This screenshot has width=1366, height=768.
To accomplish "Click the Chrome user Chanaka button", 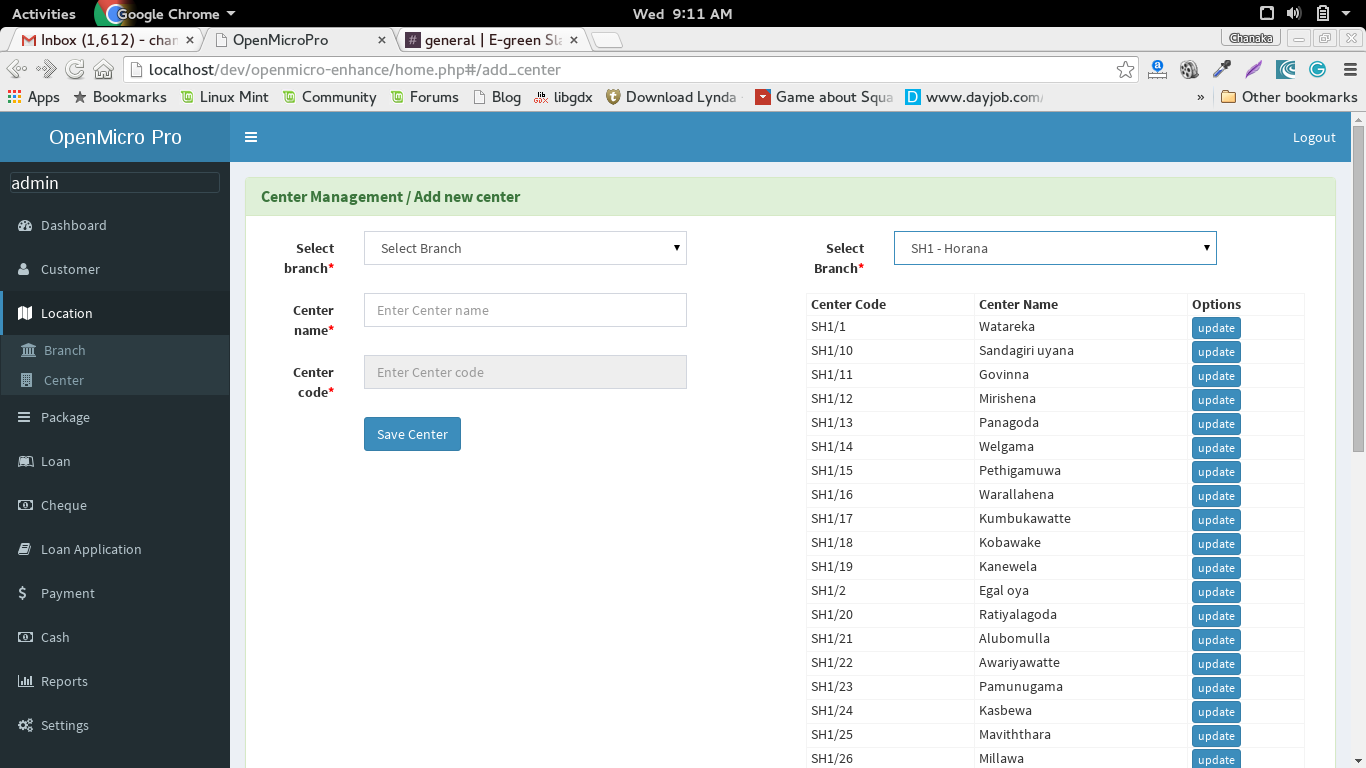I will [x=1251, y=38].
